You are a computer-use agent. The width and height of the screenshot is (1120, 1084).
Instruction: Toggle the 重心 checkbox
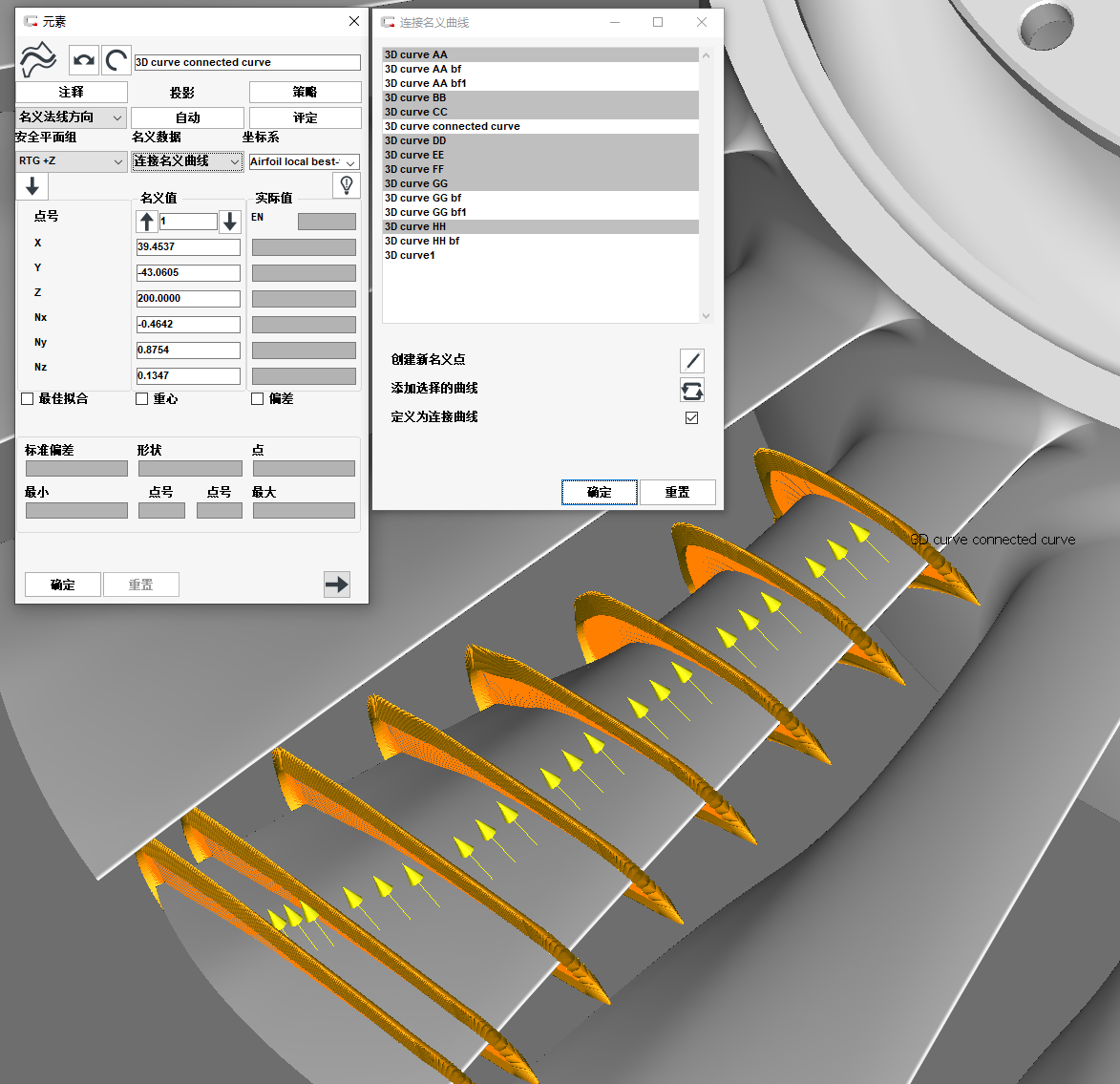click(x=142, y=399)
